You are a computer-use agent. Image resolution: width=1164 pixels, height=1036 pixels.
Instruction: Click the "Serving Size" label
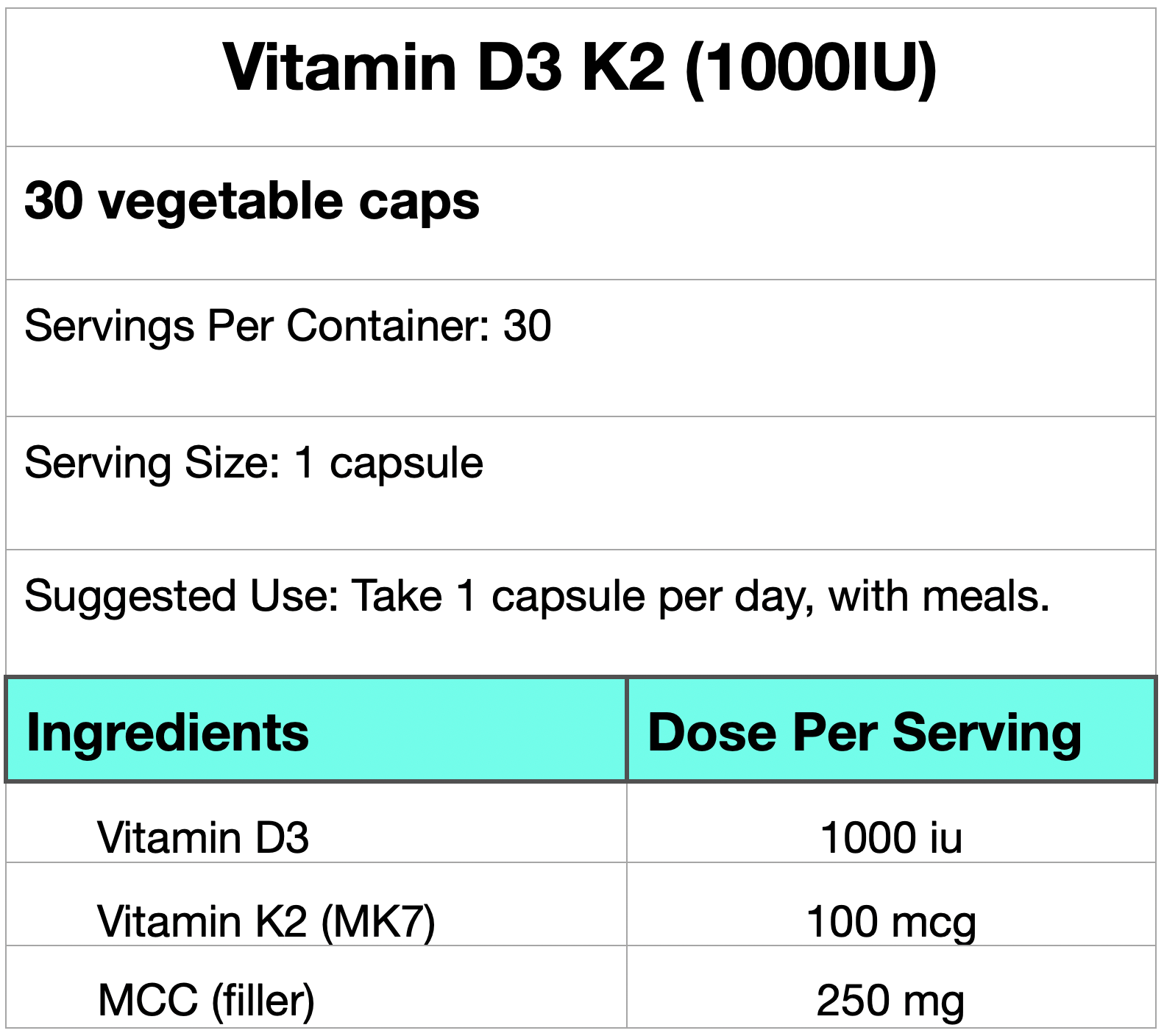[152, 463]
